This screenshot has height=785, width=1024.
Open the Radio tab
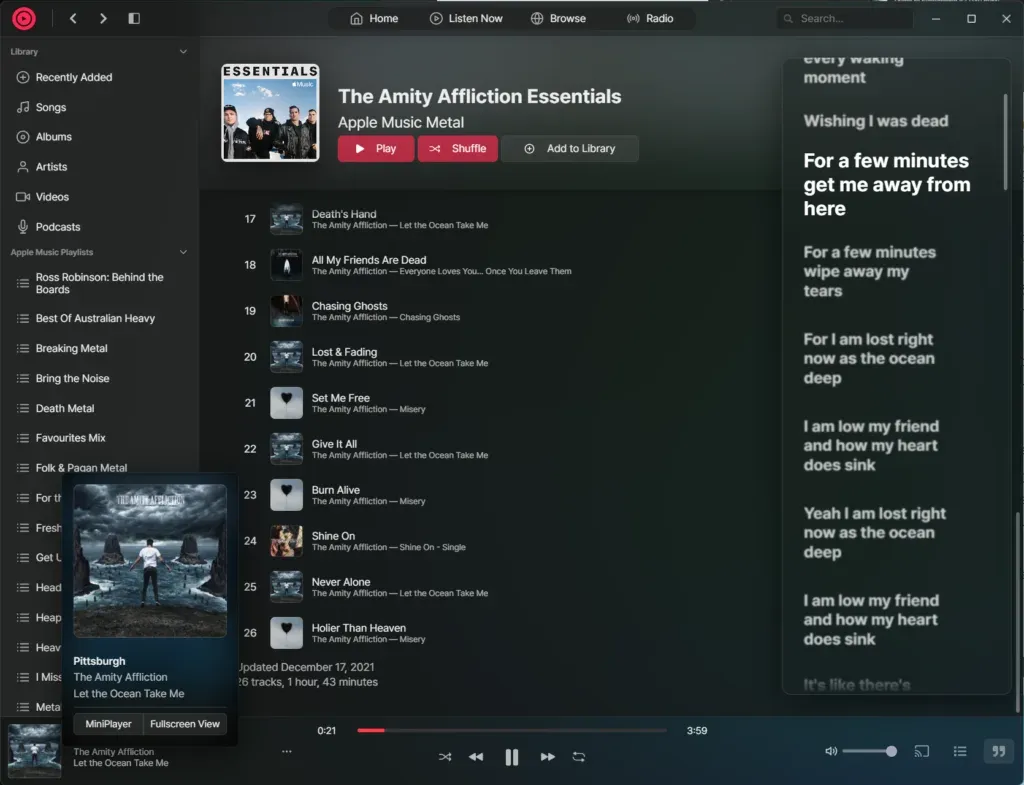(x=650, y=18)
